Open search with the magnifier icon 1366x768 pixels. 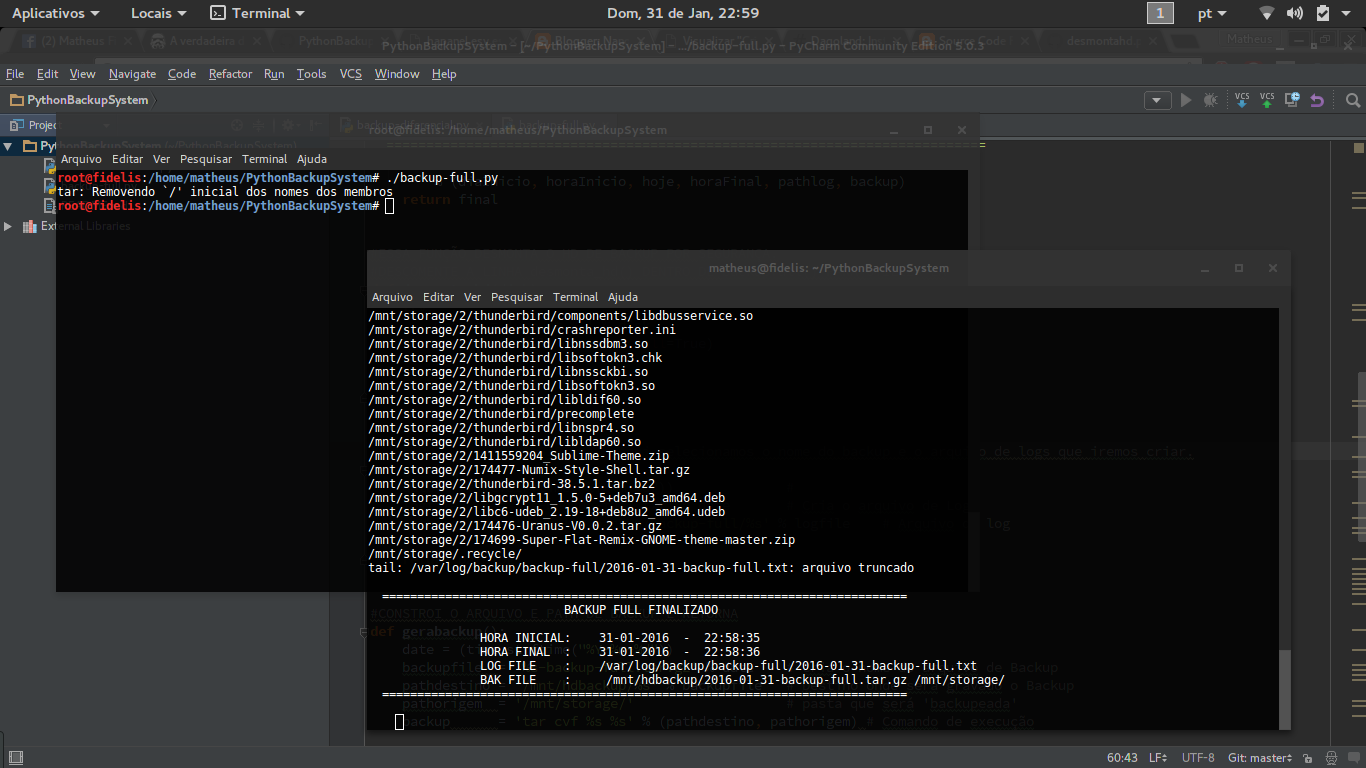click(1352, 100)
